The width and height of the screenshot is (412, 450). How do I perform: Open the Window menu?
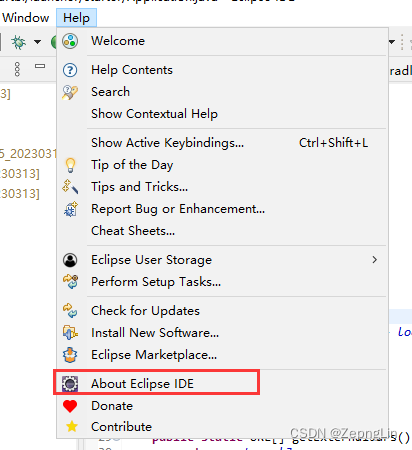click(26, 18)
